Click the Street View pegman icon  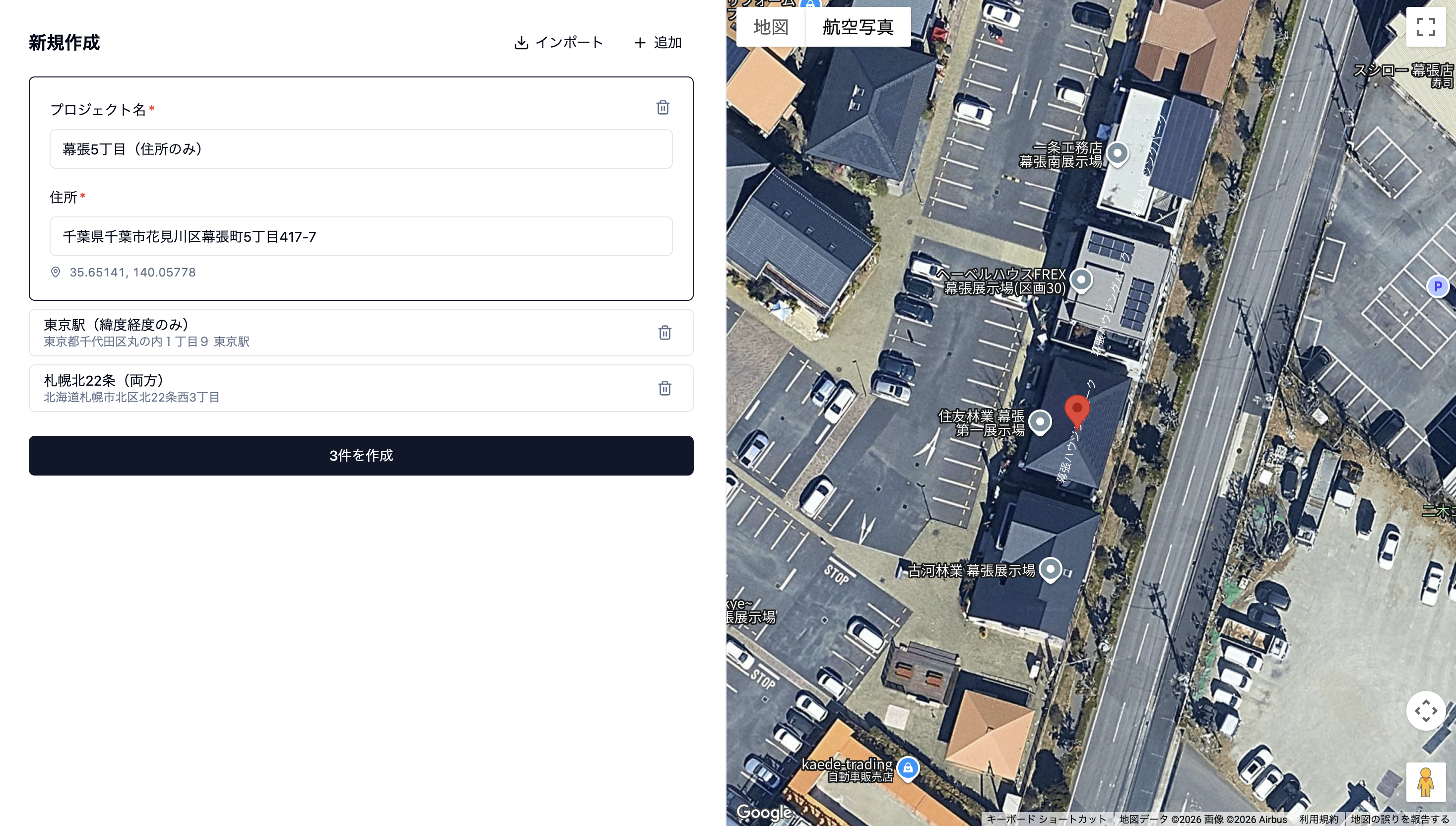(1425, 782)
